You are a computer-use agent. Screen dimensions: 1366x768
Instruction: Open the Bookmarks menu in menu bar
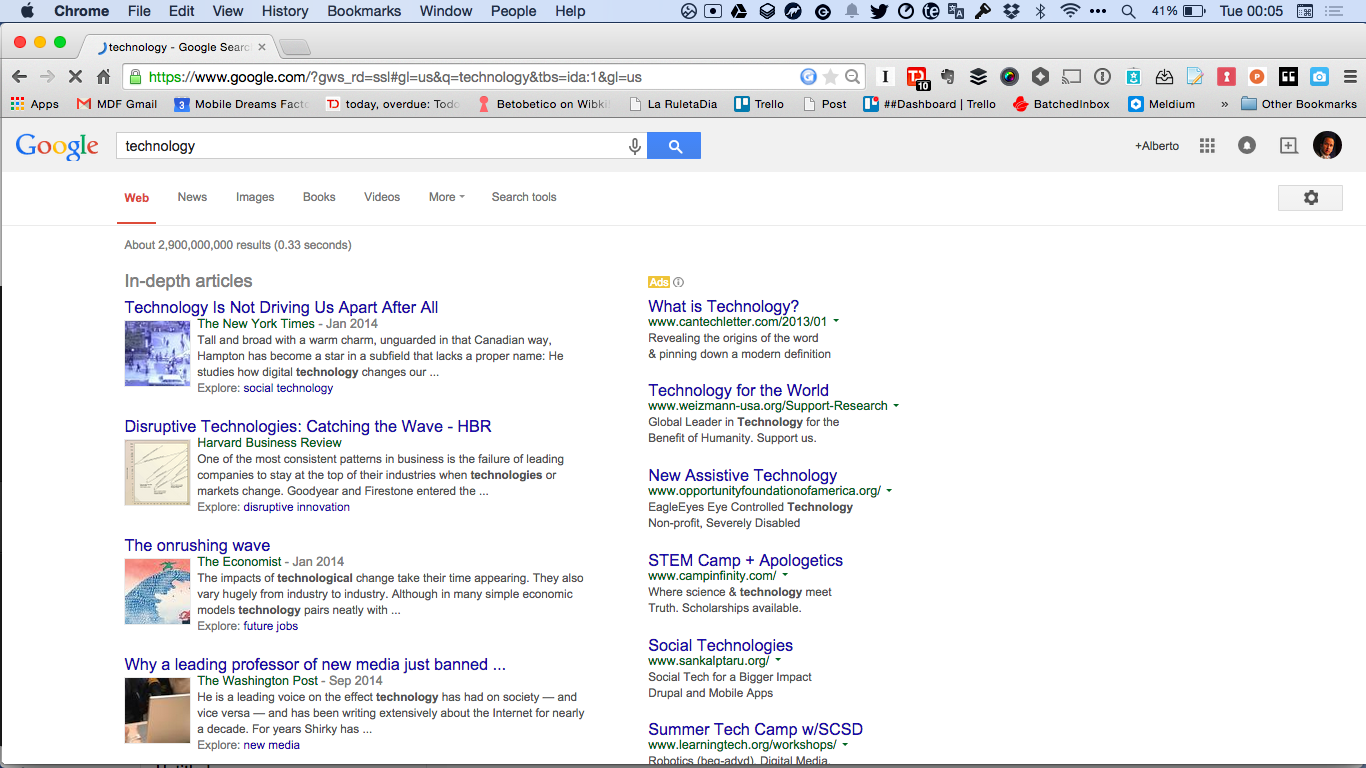[x=364, y=11]
